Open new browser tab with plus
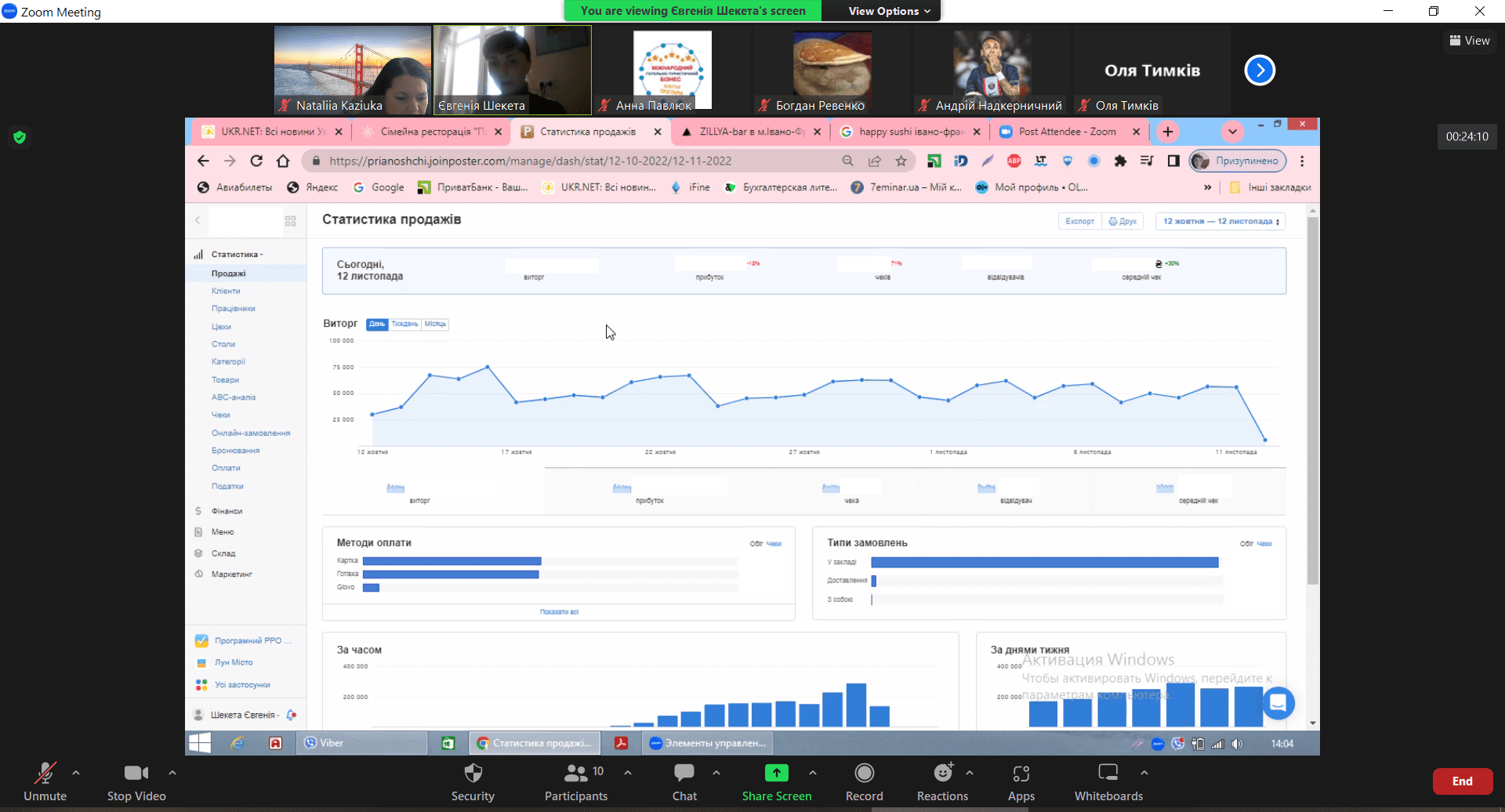This screenshot has width=1505, height=812. pos(1168,132)
